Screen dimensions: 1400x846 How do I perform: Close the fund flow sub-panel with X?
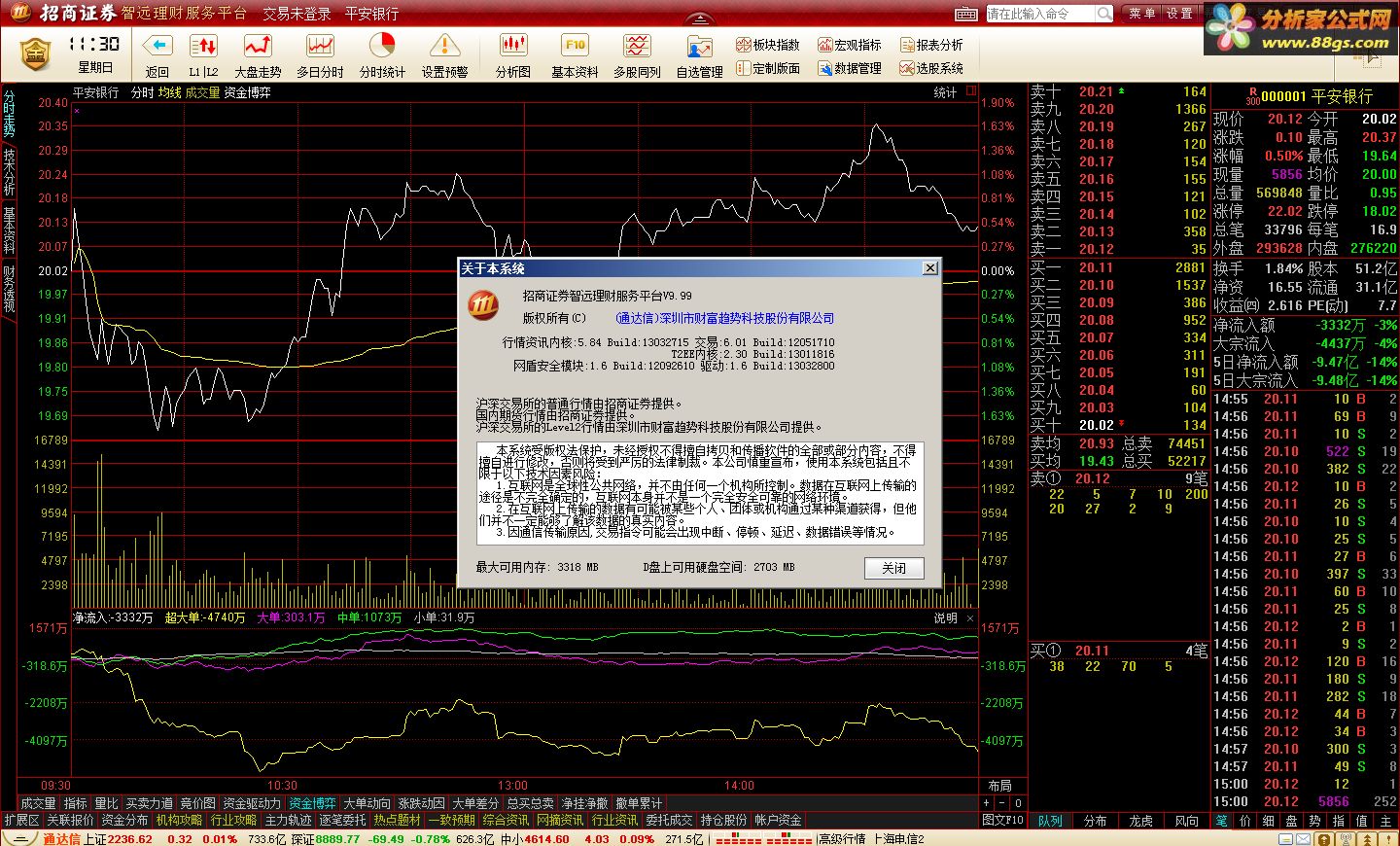(970, 617)
